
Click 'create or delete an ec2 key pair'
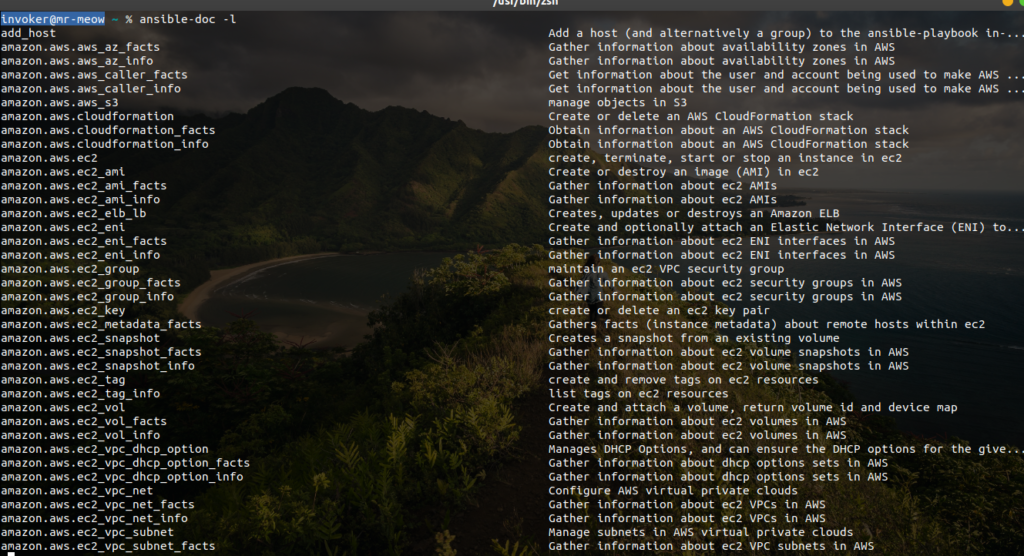pyautogui.click(x=659, y=310)
